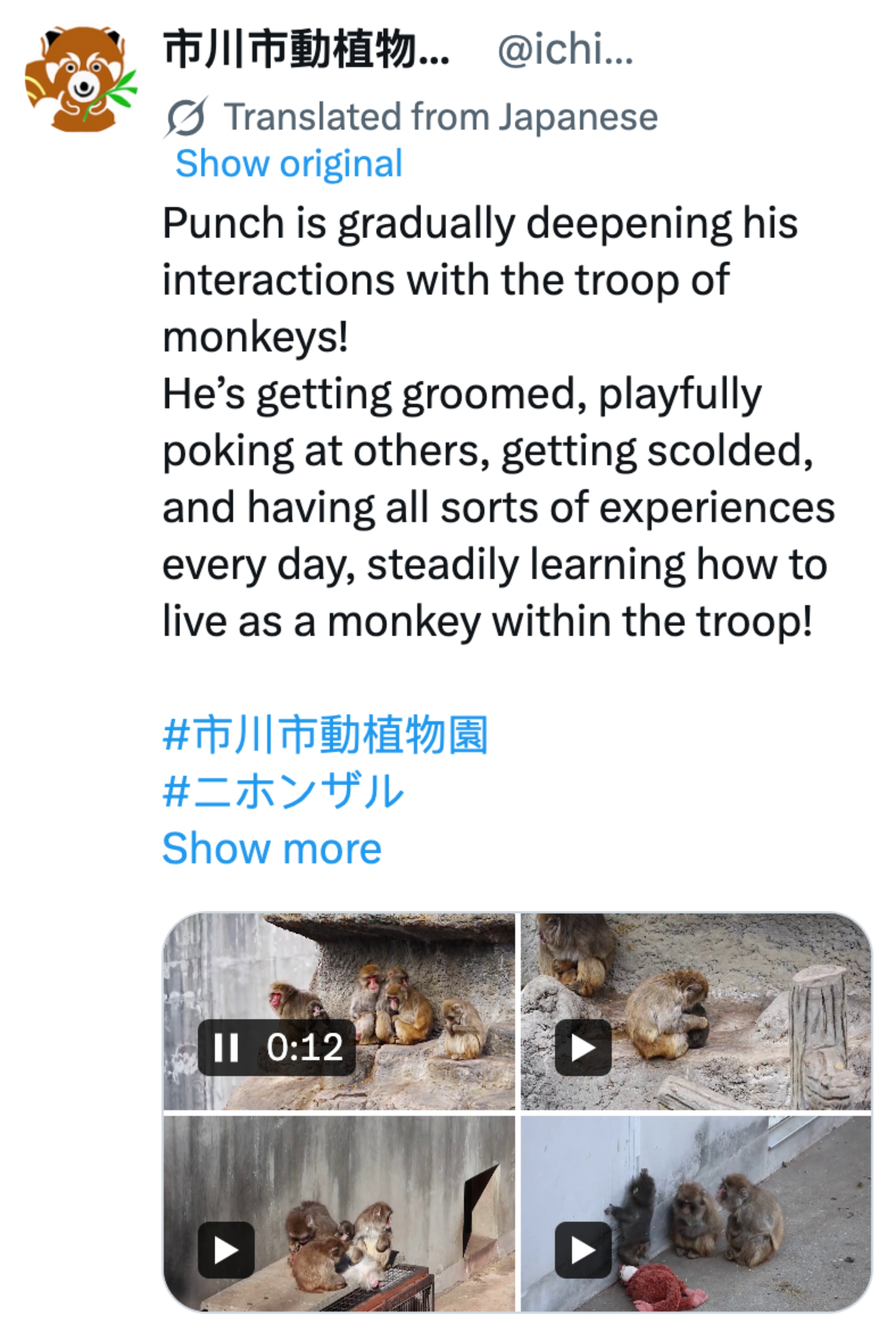Open the red panda profile avatar
The width and height of the screenshot is (896, 1340).
click(x=81, y=79)
